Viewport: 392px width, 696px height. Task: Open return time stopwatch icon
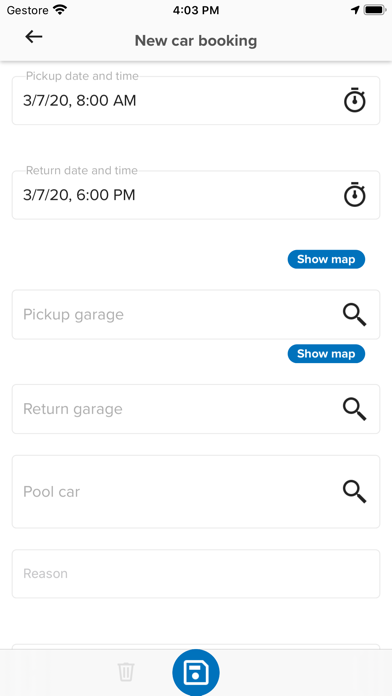tap(355, 195)
